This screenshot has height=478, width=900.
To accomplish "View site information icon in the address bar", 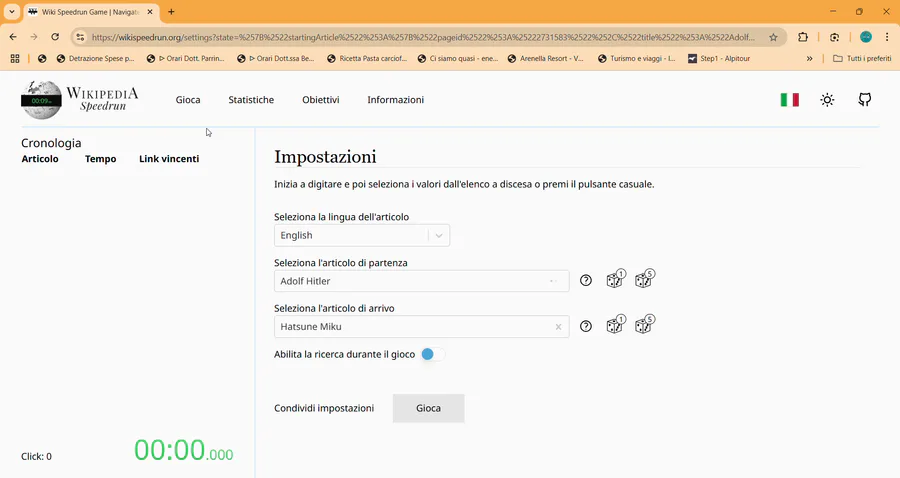I will [x=80, y=37].
